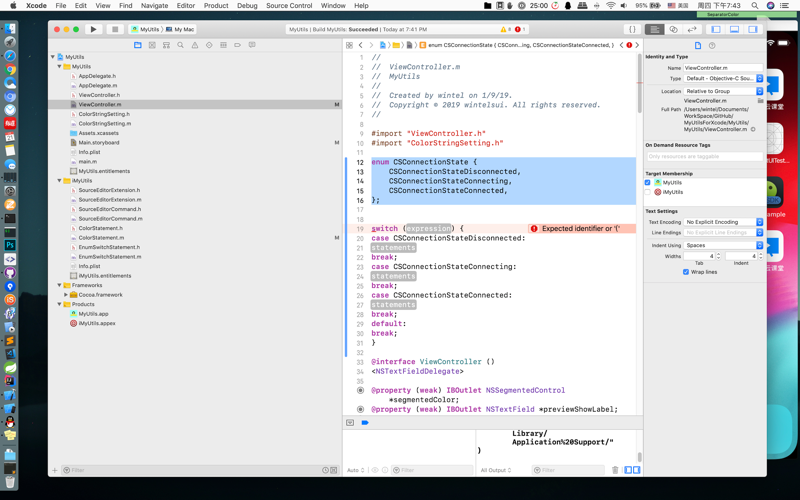
Task: Enable iMyUtils target membership checkbox
Action: (647, 192)
